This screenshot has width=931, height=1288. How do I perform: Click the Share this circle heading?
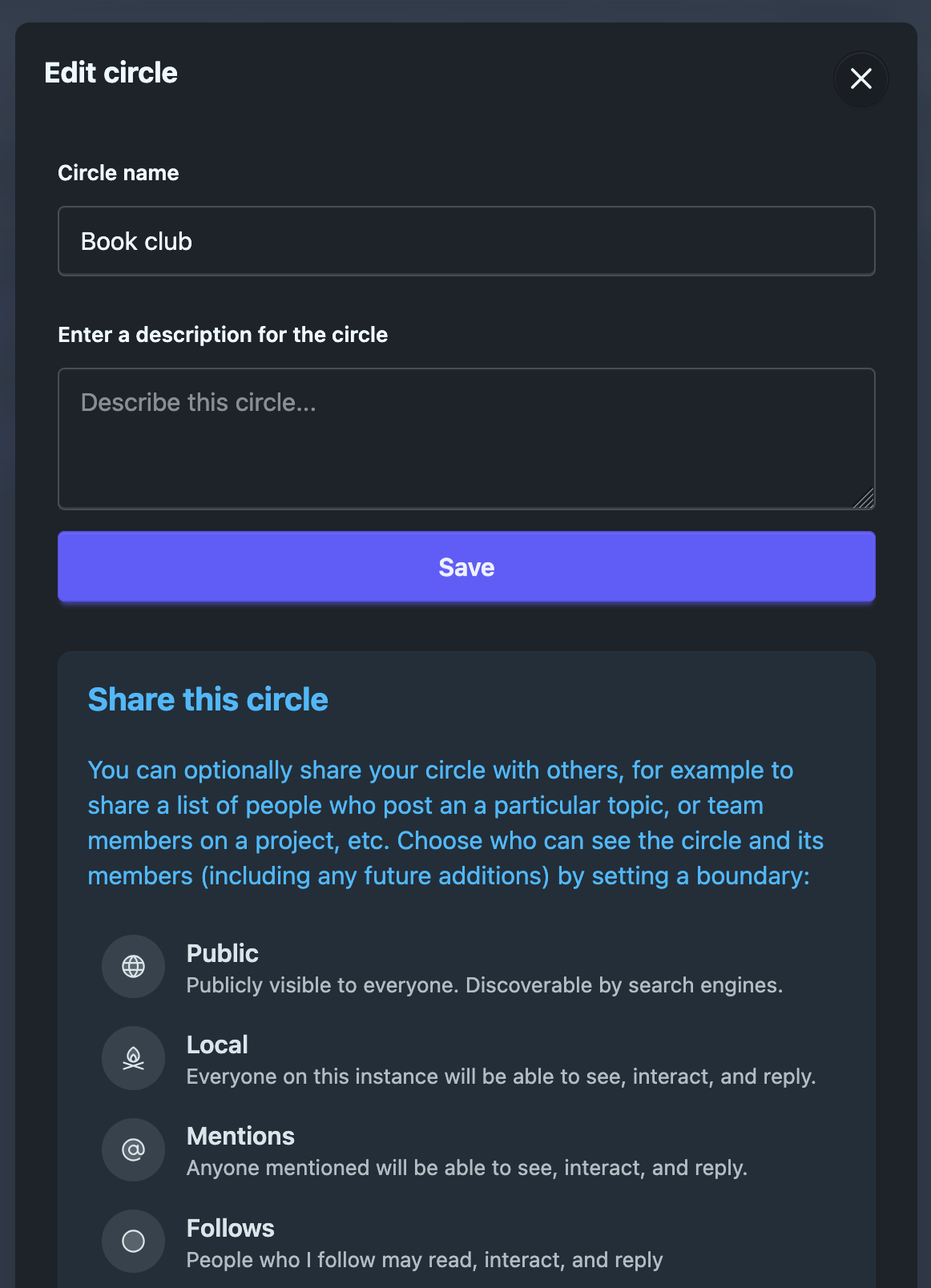point(208,699)
